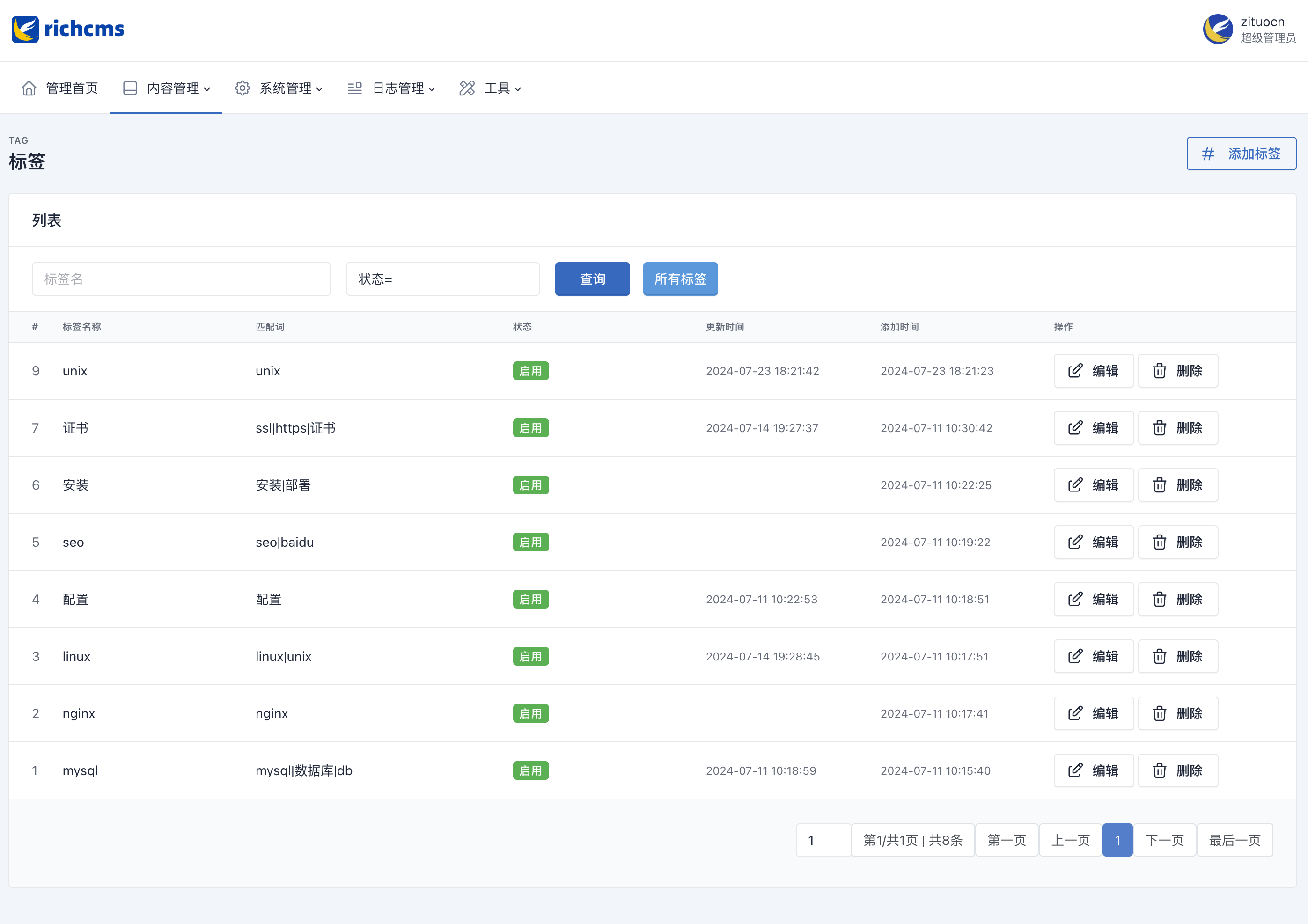Click the 启用 status badge for nginx
The height and width of the screenshot is (924, 1308).
[x=530, y=713]
